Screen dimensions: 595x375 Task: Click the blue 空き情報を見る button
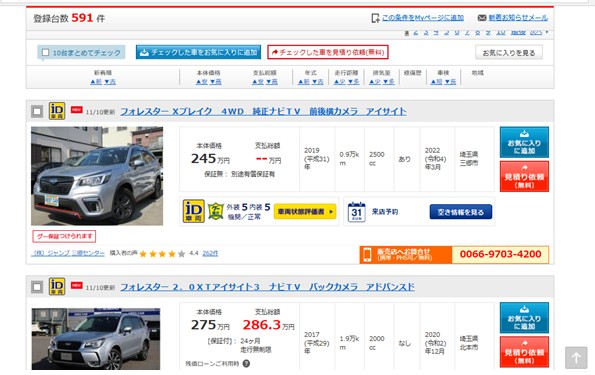point(461,212)
